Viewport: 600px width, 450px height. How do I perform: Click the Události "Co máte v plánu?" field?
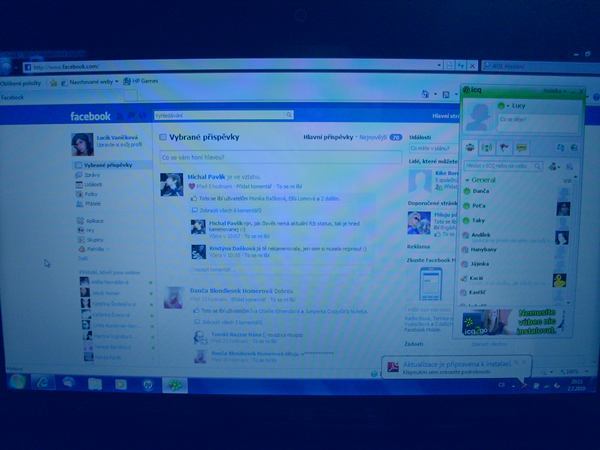(x=434, y=148)
